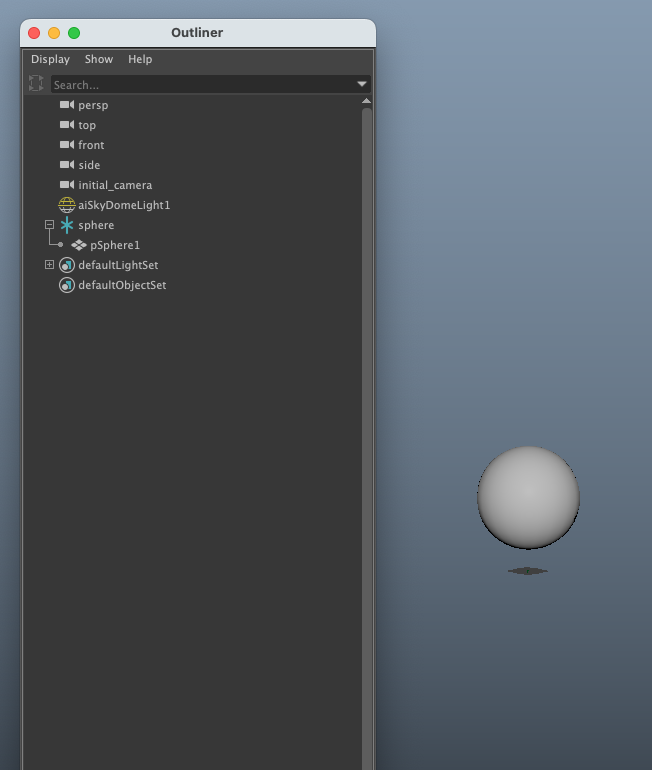652x770 pixels.
Task: Click the top camera icon
Action: point(67,125)
